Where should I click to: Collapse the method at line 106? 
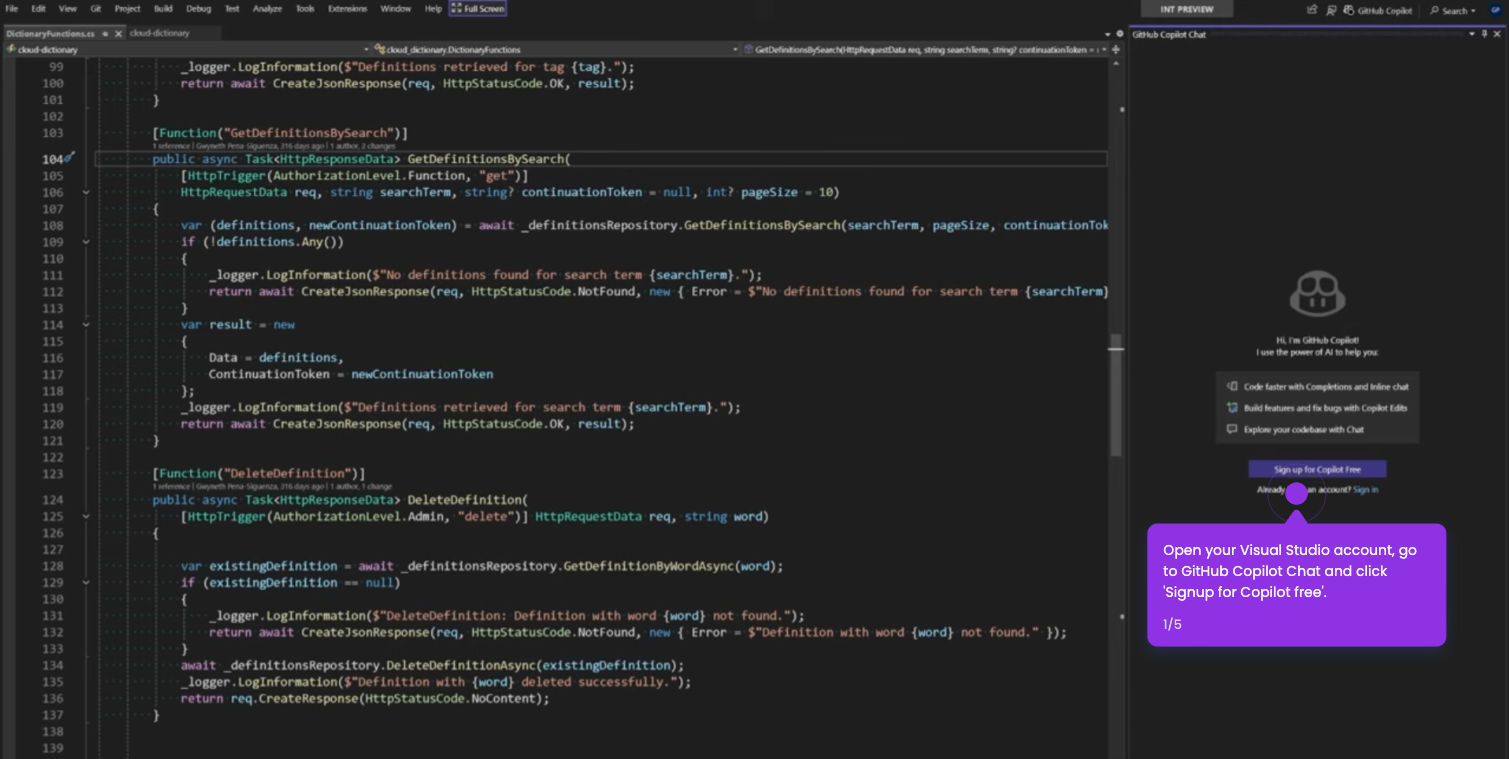coord(86,192)
